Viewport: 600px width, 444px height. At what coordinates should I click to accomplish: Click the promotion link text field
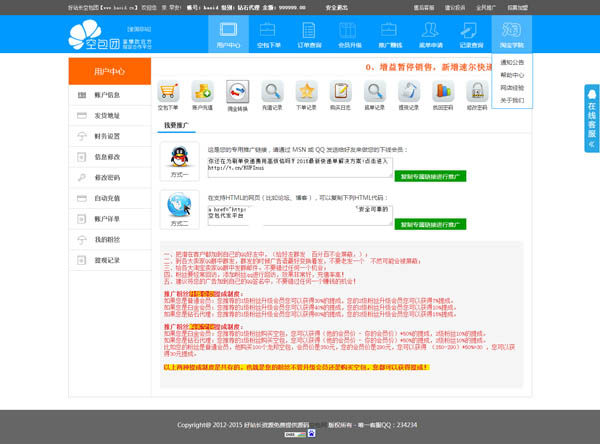click(300, 165)
